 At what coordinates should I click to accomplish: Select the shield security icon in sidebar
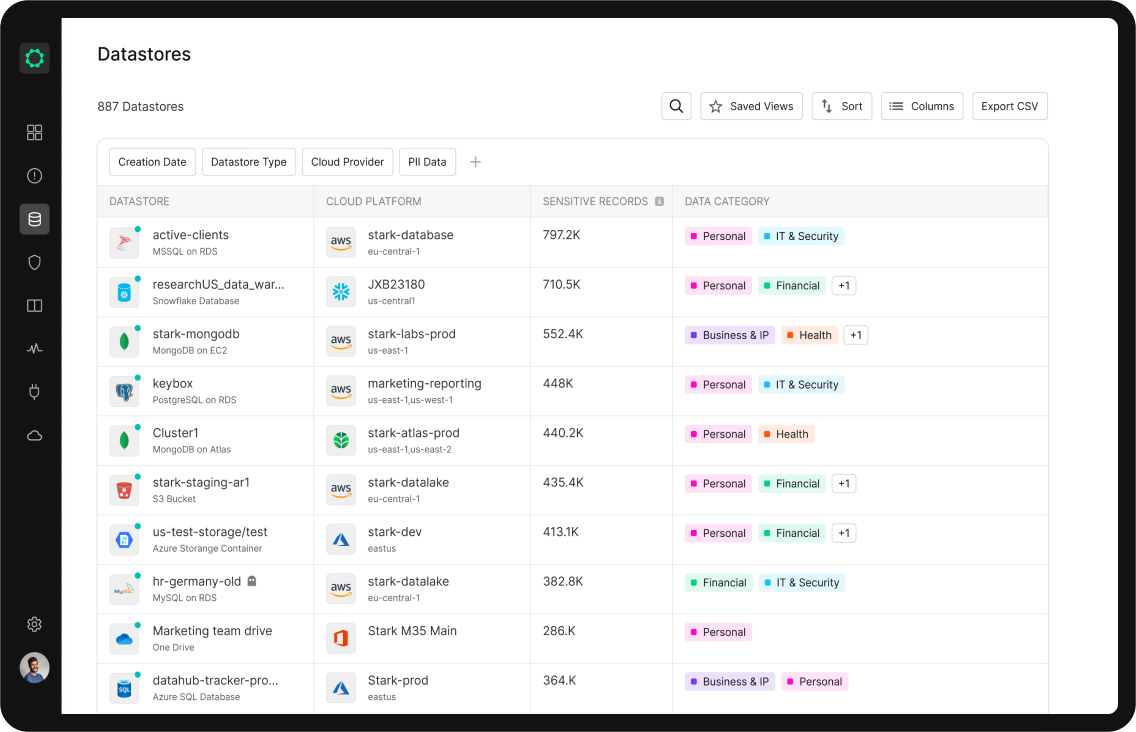[34, 262]
